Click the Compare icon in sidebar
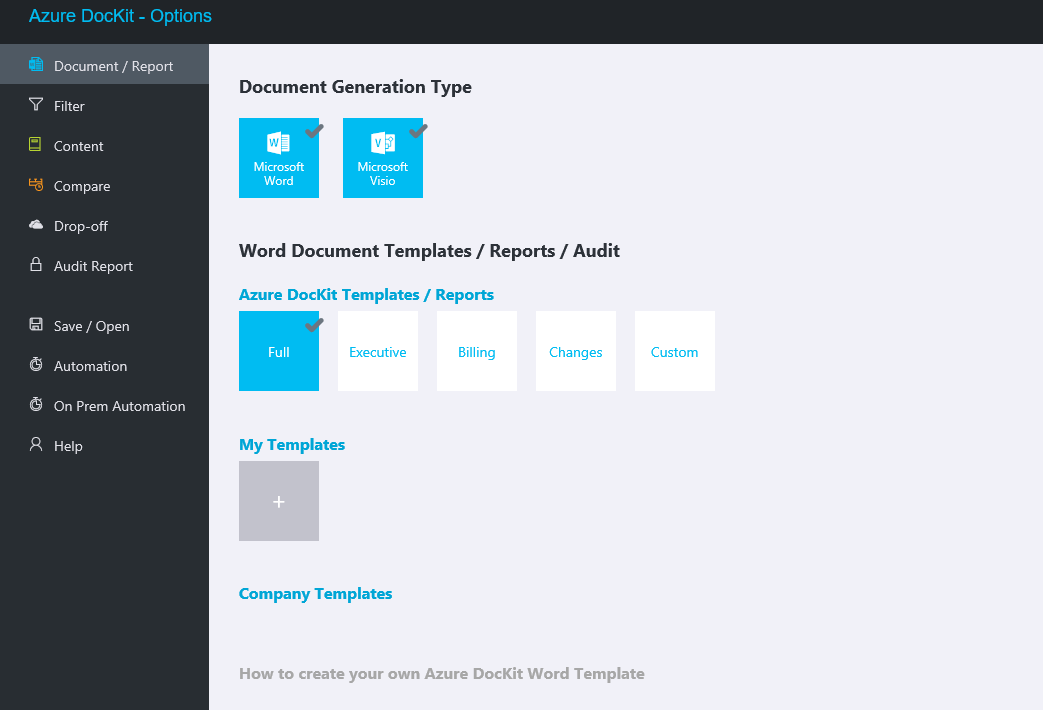 tap(36, 184)
